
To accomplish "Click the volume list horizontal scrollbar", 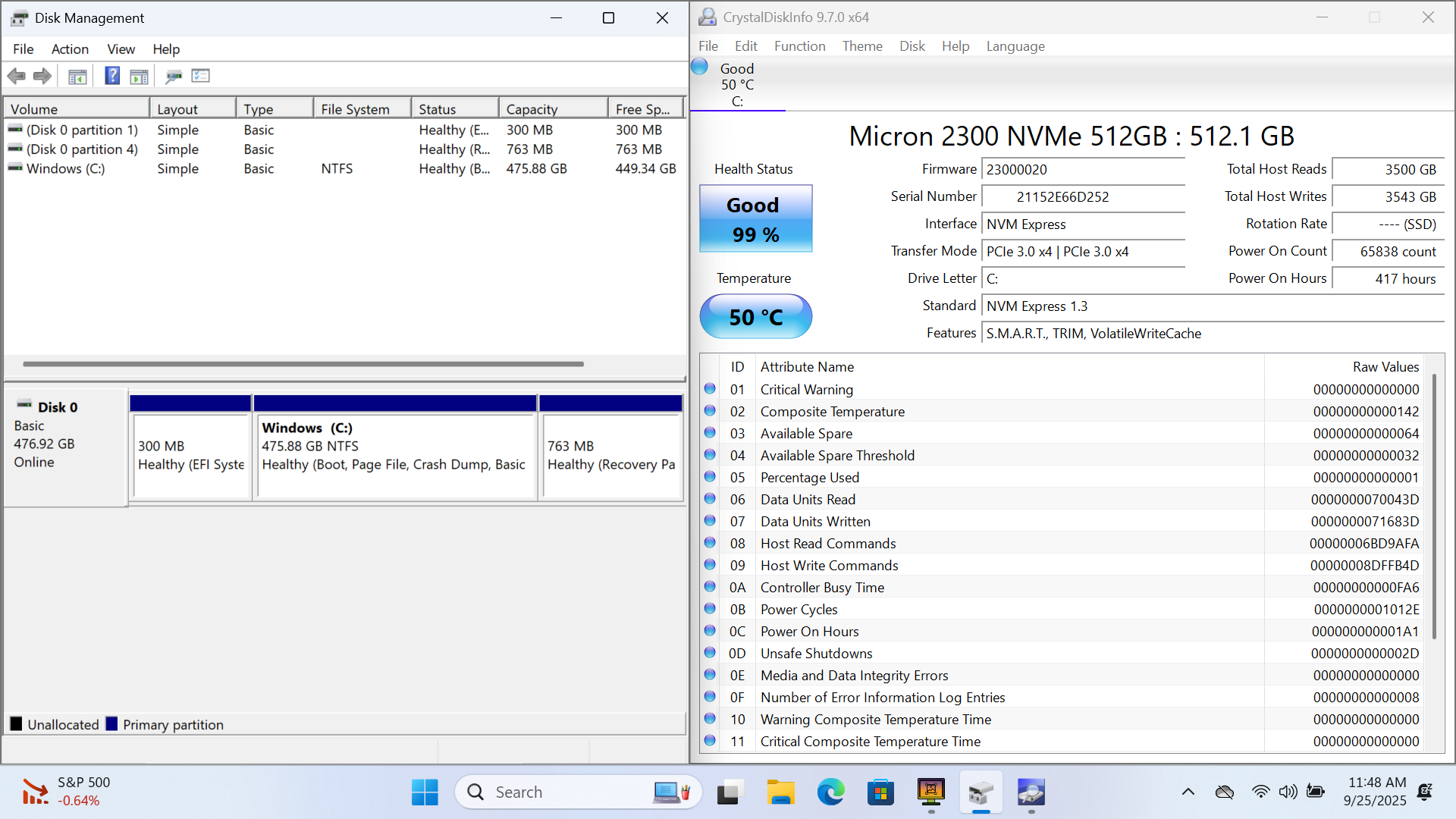I will click(303, 364).
